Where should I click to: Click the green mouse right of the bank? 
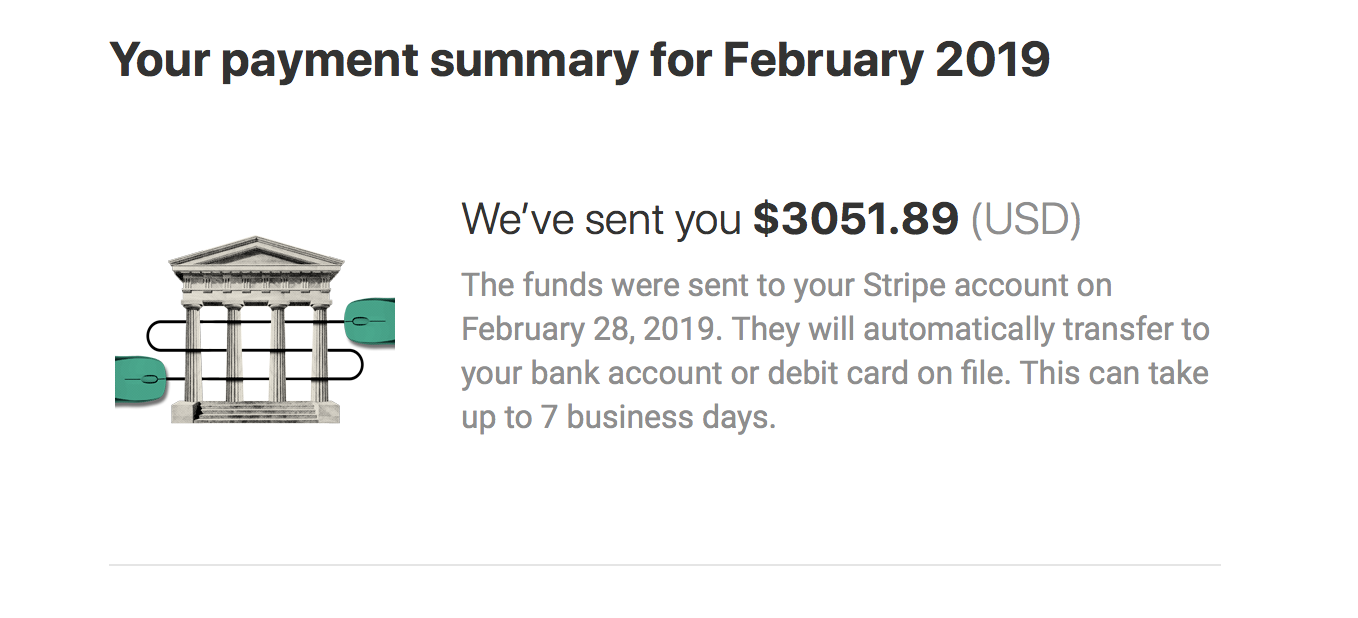[x=370, y=321]
